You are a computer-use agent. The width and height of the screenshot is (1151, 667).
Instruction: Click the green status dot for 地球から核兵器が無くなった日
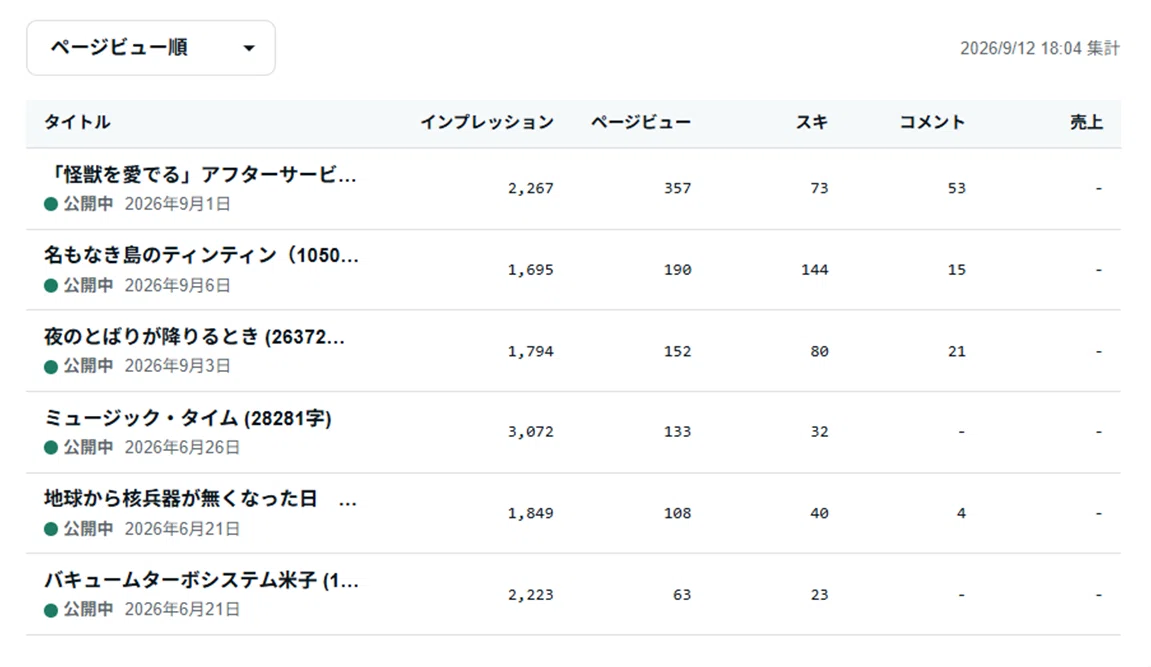[51, 528]
